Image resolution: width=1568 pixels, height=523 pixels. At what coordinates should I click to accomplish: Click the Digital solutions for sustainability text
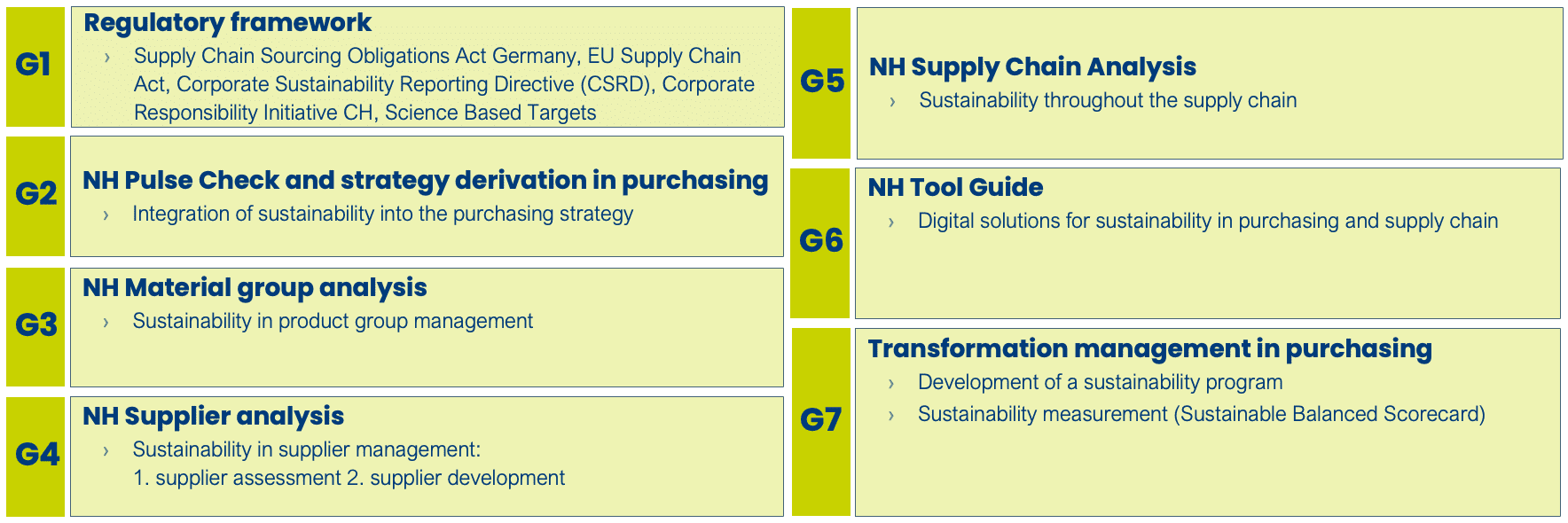[x=1207, y=222]
